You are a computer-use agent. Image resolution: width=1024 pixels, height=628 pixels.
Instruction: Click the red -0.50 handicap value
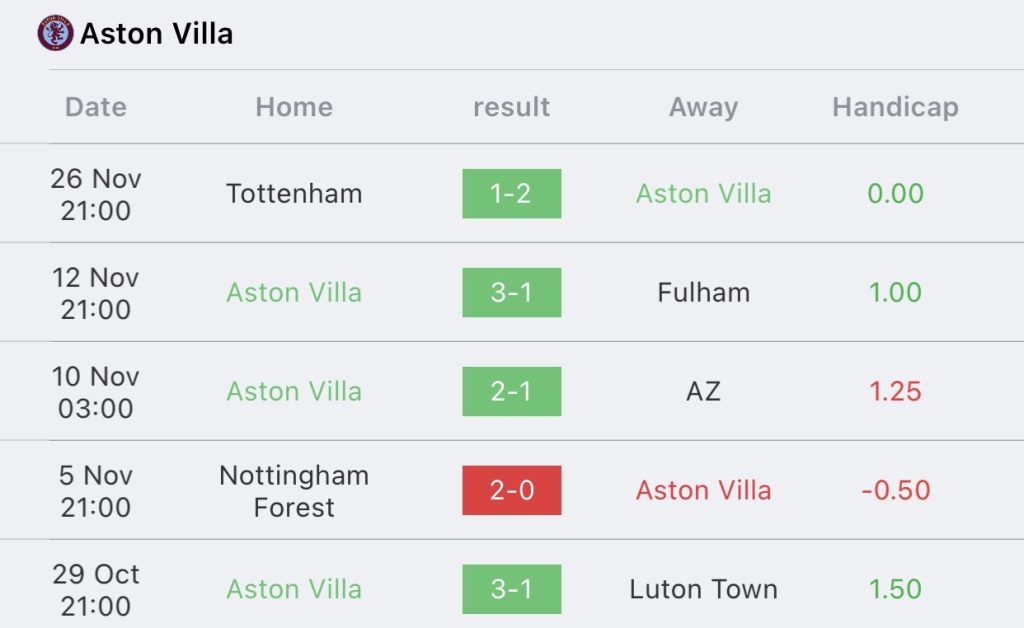point(895,490)
